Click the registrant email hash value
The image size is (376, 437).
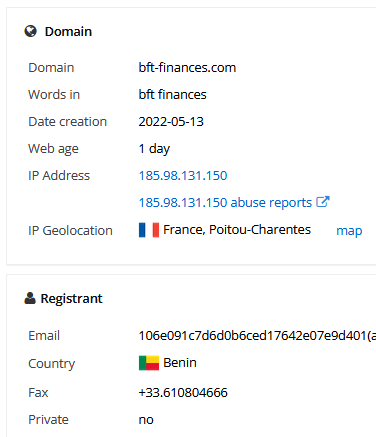tap(257, 336)
